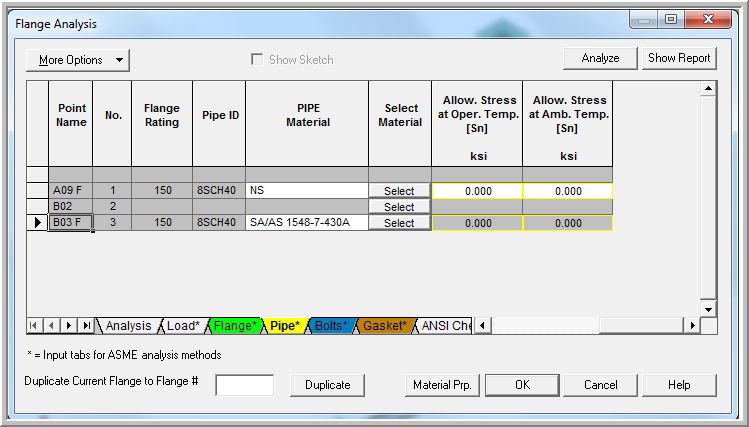The height and width of the screenshot is (427, 749).
Task: Click the Duplicate button
Action: [327, 385]
